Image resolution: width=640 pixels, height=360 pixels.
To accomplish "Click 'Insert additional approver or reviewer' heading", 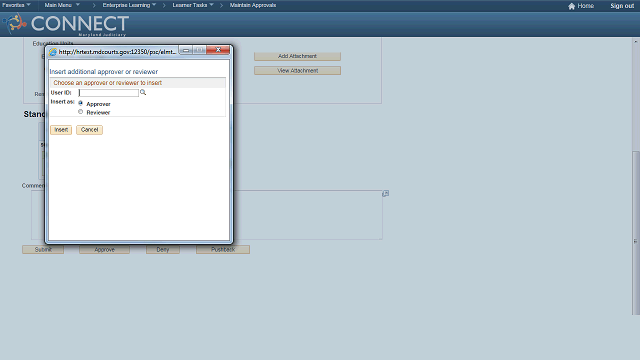I will click(104, 72).
